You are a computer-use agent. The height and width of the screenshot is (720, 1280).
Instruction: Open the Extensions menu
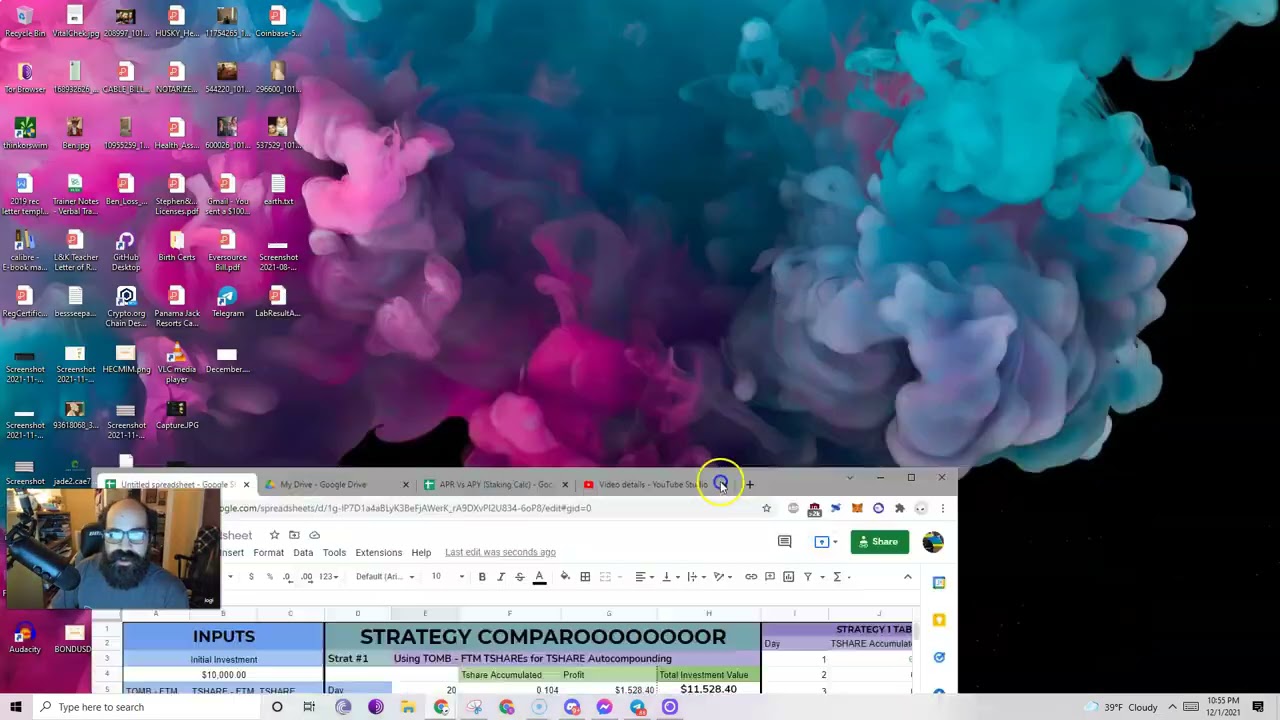pos(378,552)
